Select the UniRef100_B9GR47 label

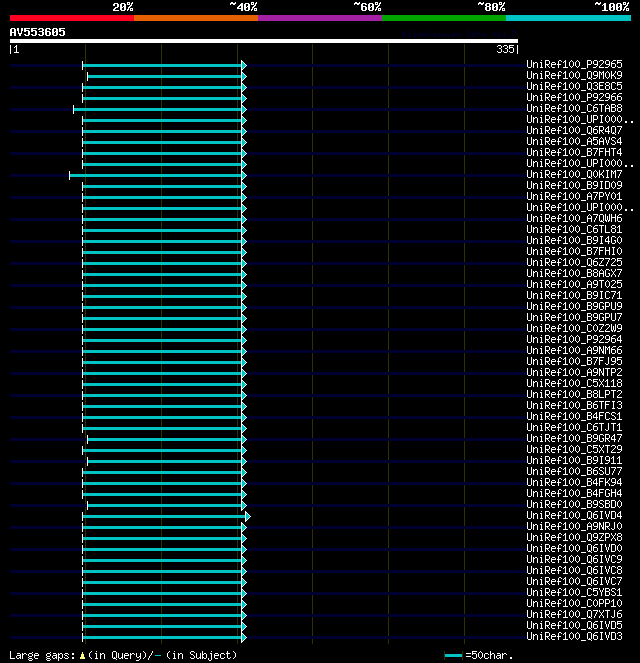[574, 438]
